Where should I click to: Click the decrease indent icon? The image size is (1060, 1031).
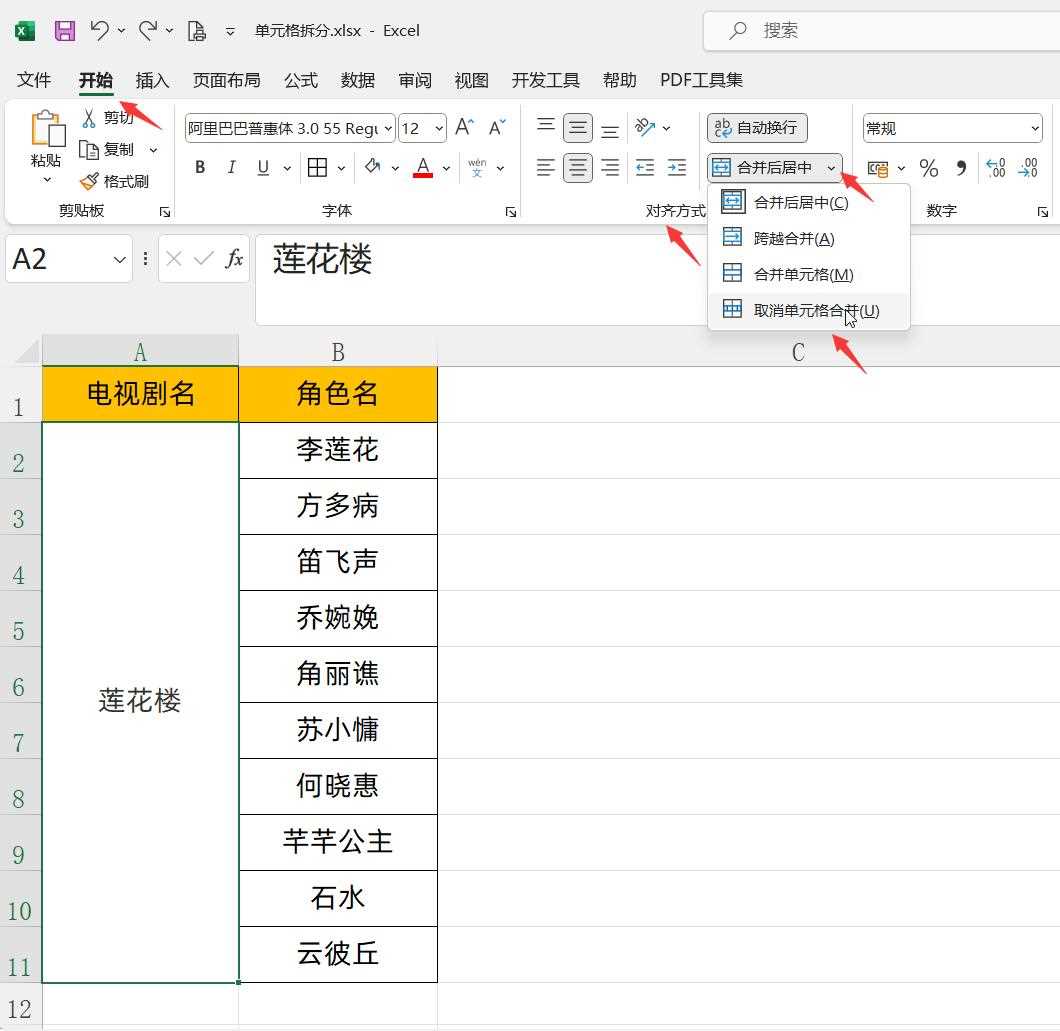point(645,167)
